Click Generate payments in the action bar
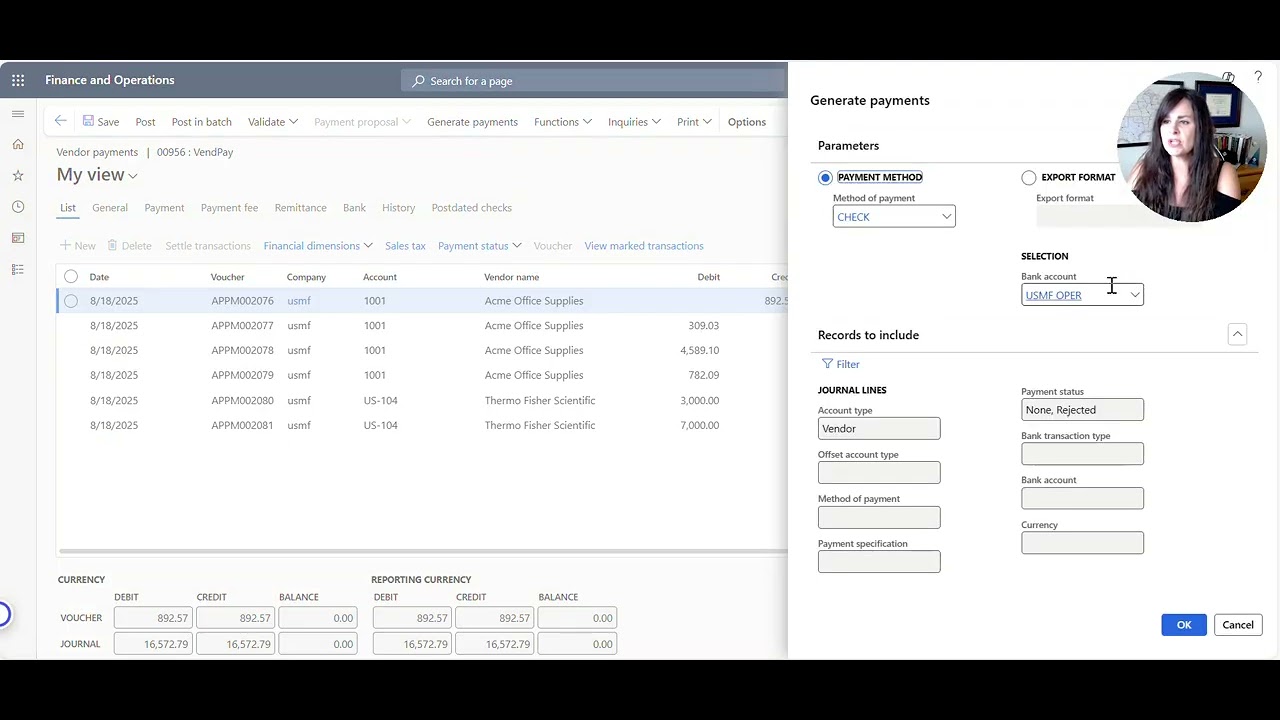The width and height of the screenshot is (1280, 720). coord(472,122)
